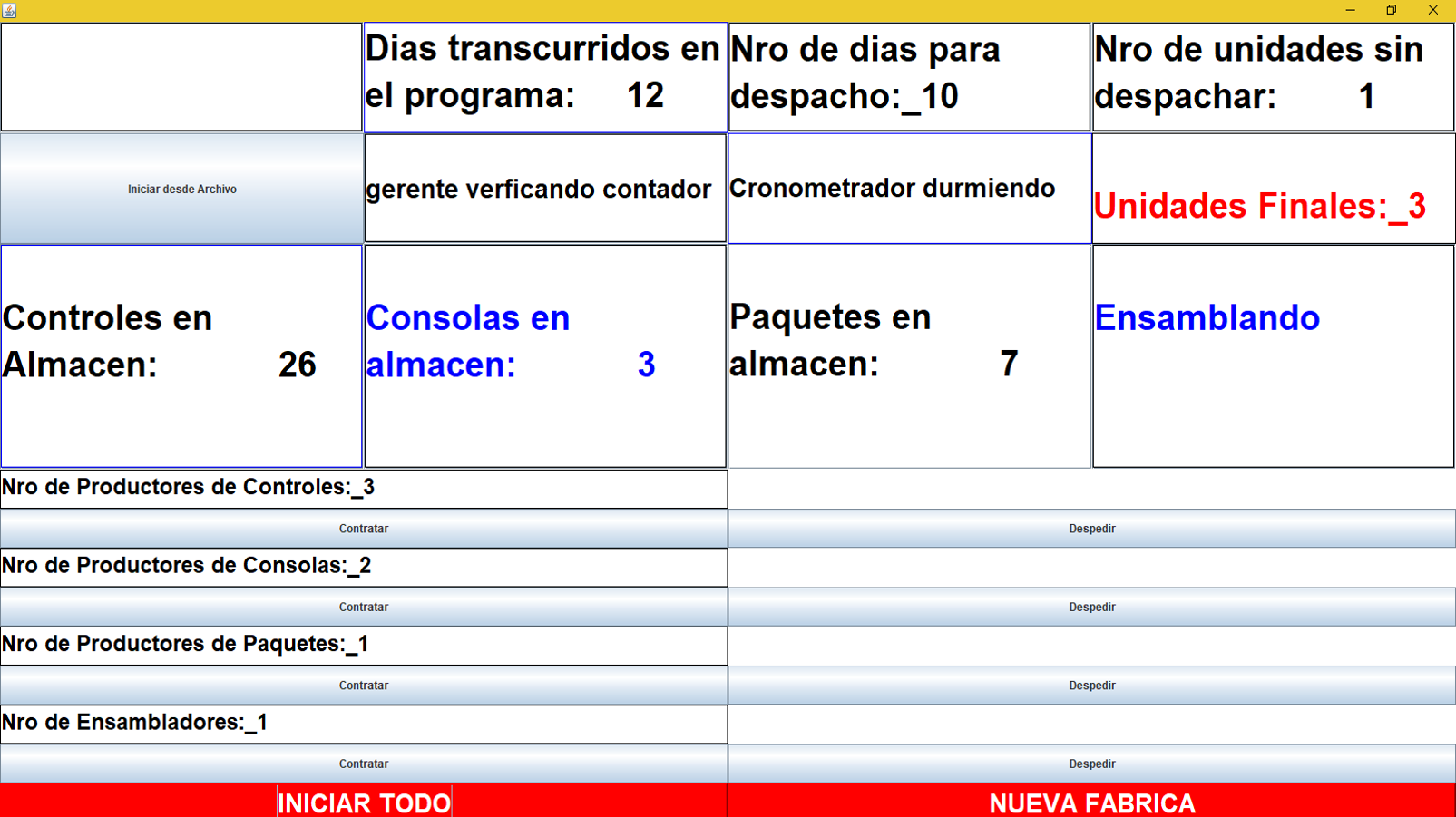This screenshot has height=817, width=1456.
Task: Click the Nro de dias para despacho field
Action: click(909, 77)
